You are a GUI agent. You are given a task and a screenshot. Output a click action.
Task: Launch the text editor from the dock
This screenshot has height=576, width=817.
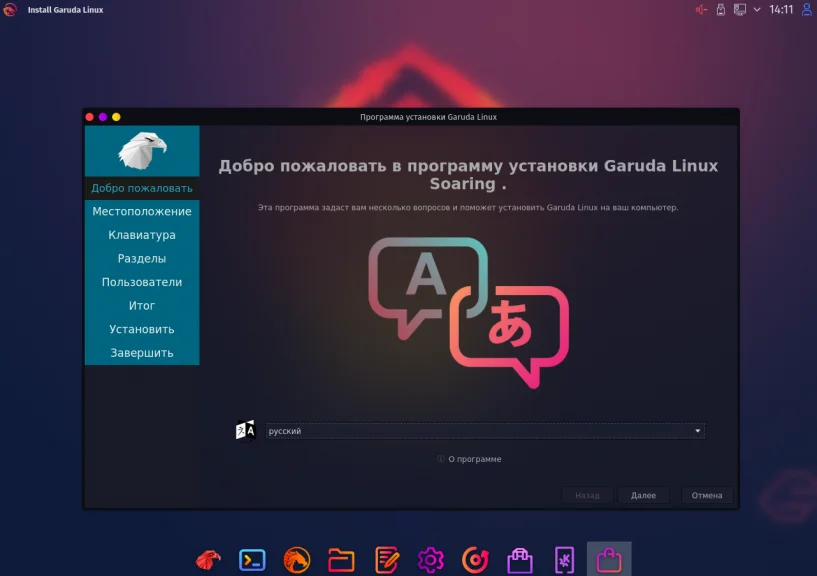pos(388,560)
